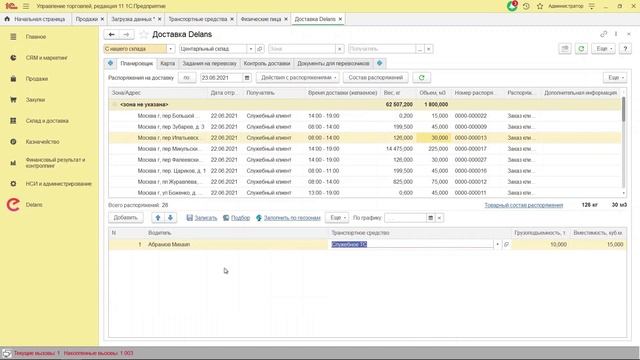Screen dimensions: 640x360
Task: Switch to Задания на перевозку tab
Action: point(209,64)
